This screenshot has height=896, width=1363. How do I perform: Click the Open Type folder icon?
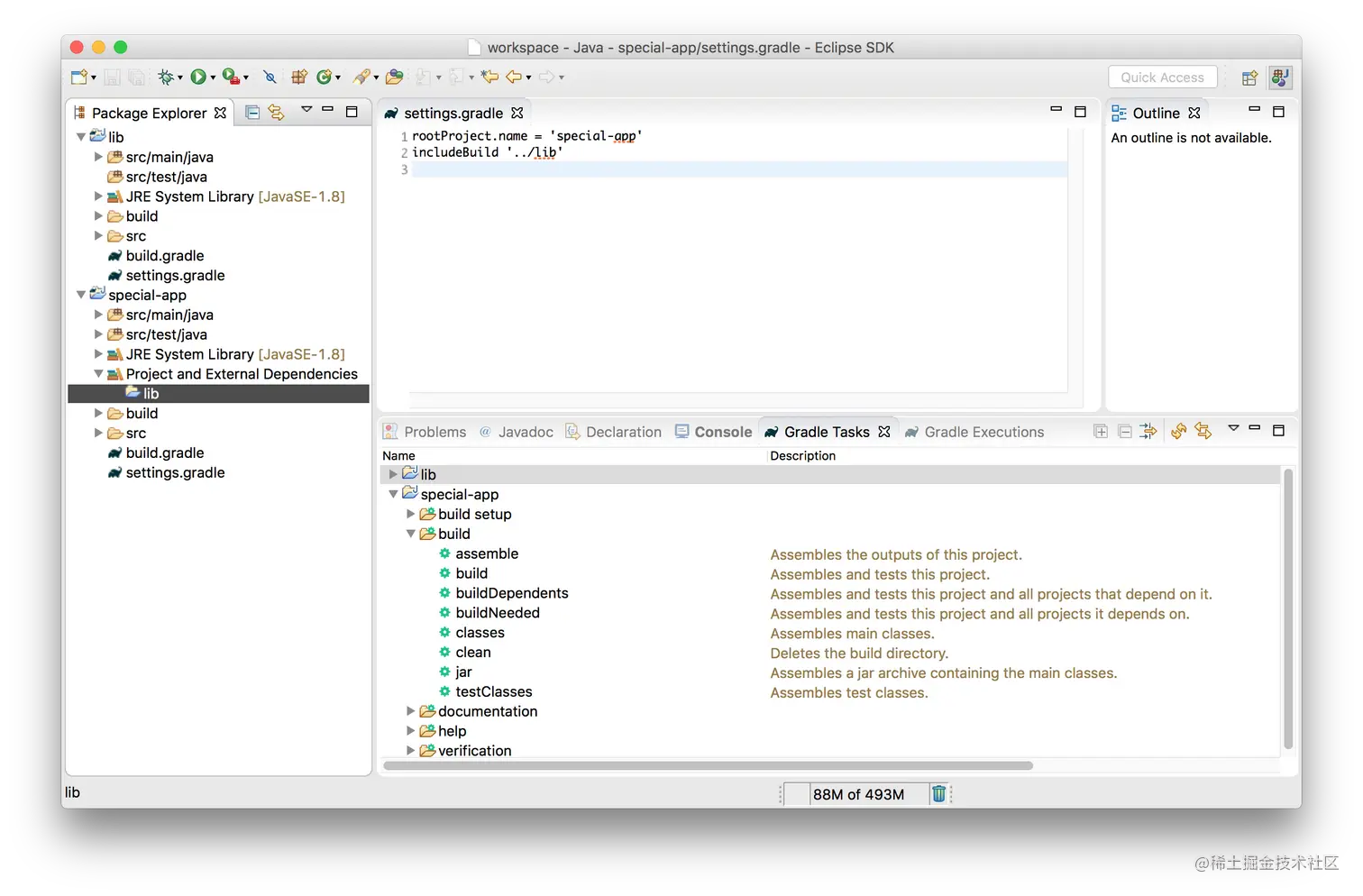[x=394, y=78]
